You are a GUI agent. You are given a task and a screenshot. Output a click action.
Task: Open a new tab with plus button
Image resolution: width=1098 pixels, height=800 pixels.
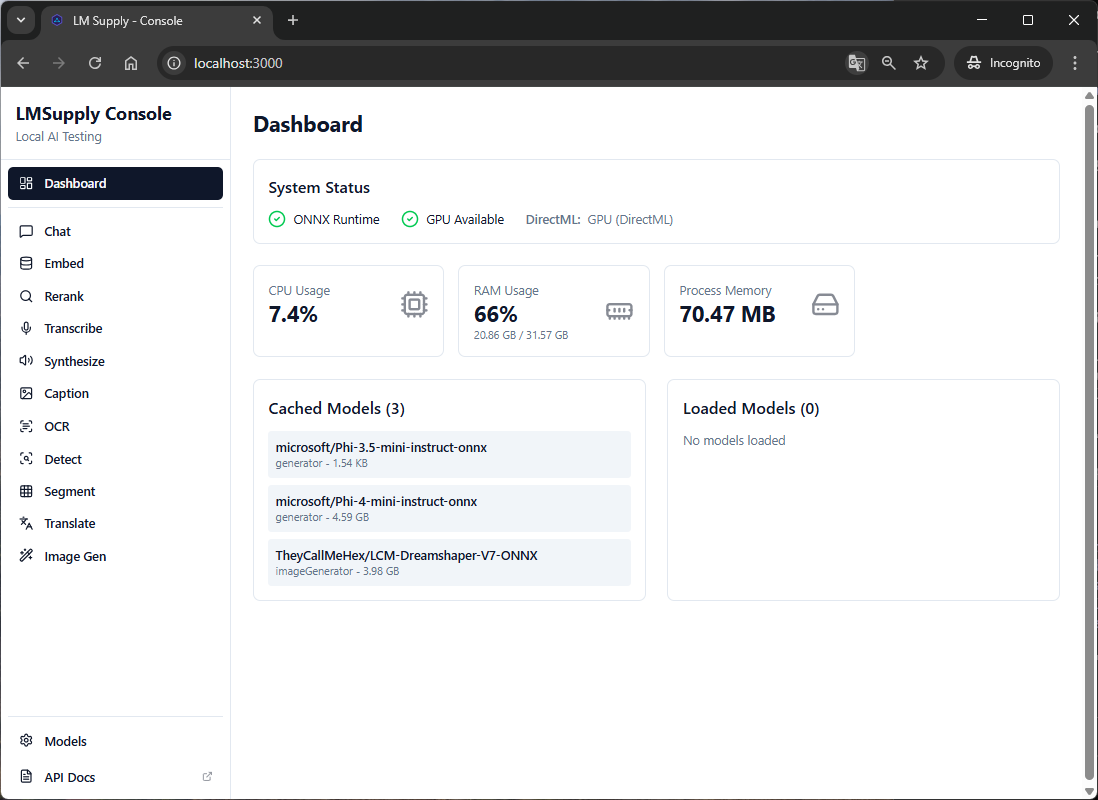pyautogui.click(x=293, y=20)
